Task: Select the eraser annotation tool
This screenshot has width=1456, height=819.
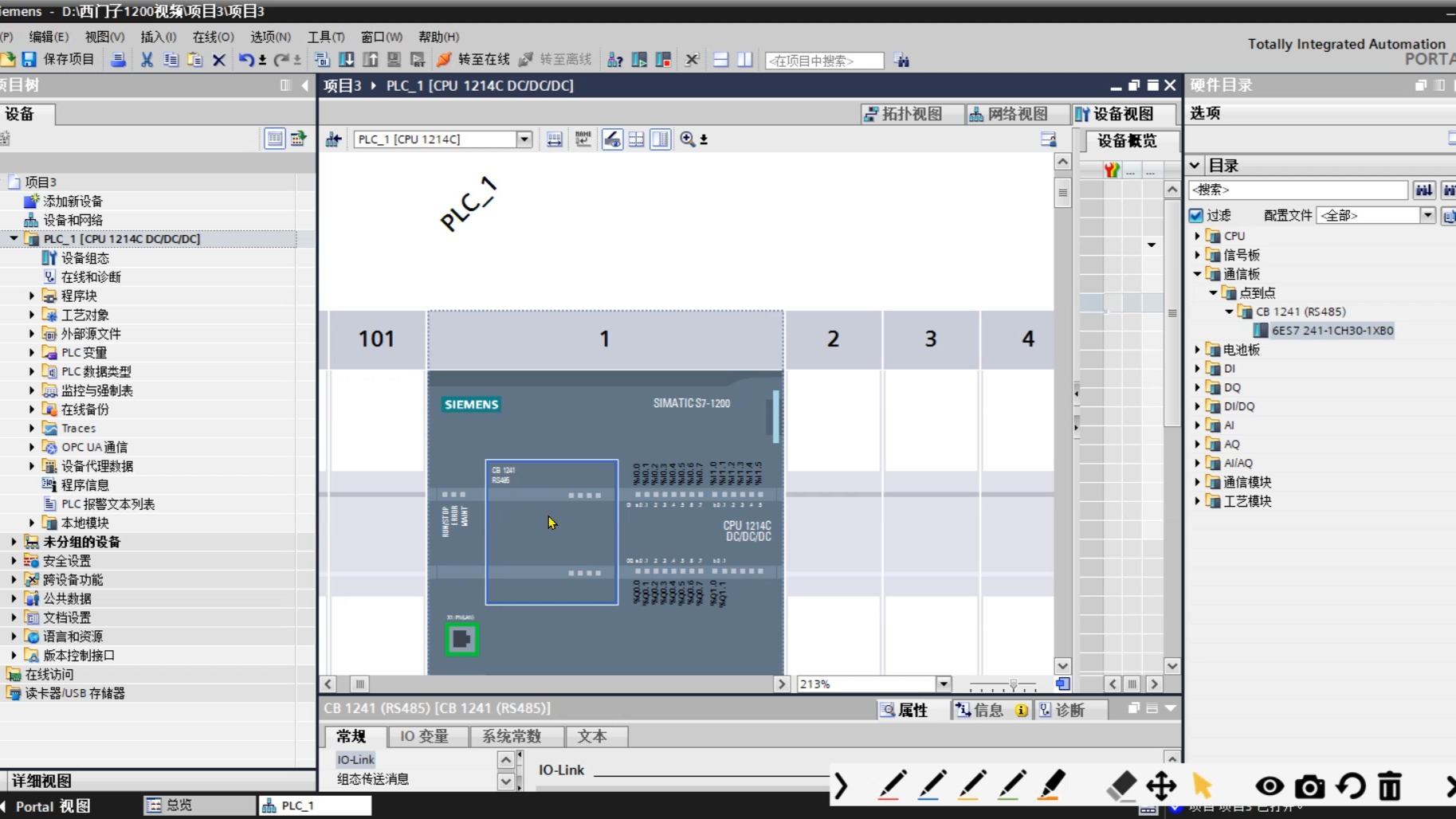Action: tap(1121, 786)
